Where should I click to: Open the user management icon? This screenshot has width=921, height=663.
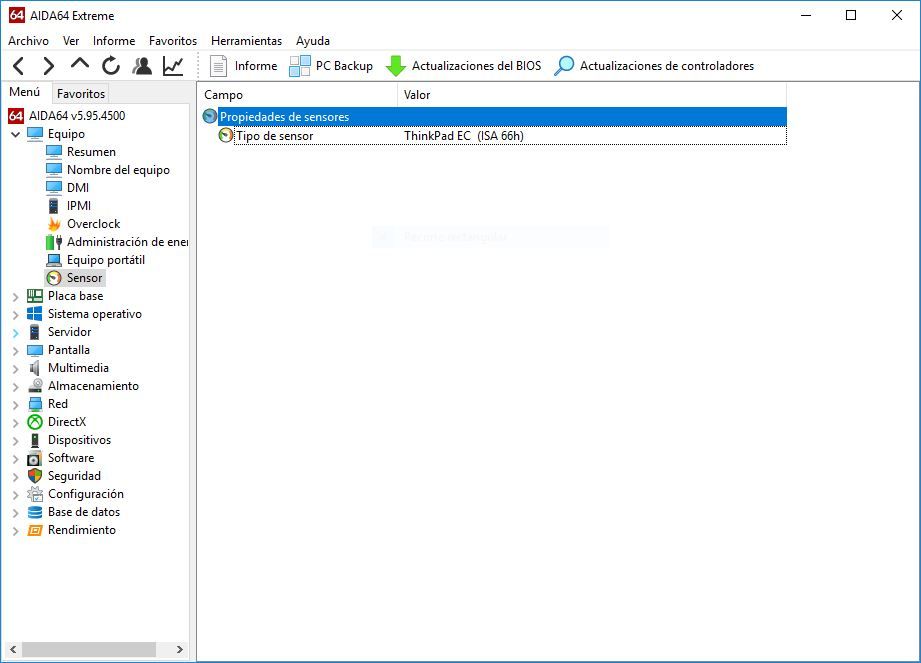point(142,66)
